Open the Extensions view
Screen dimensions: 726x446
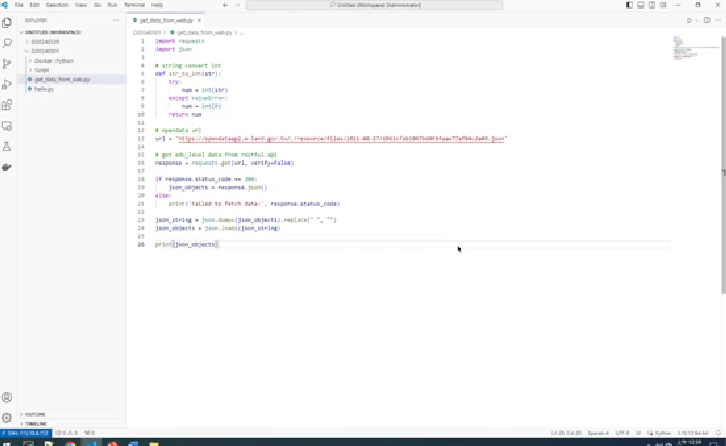coord(7,105)
